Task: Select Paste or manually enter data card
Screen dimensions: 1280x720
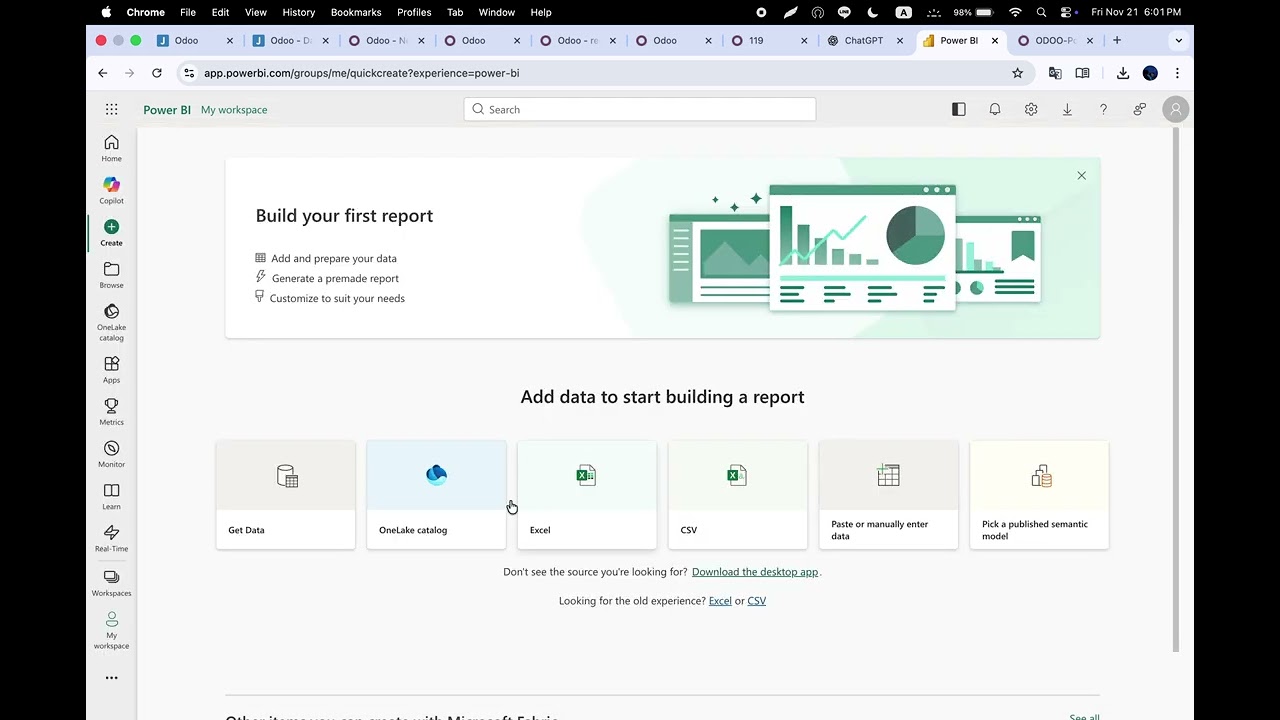Action: 888,494
